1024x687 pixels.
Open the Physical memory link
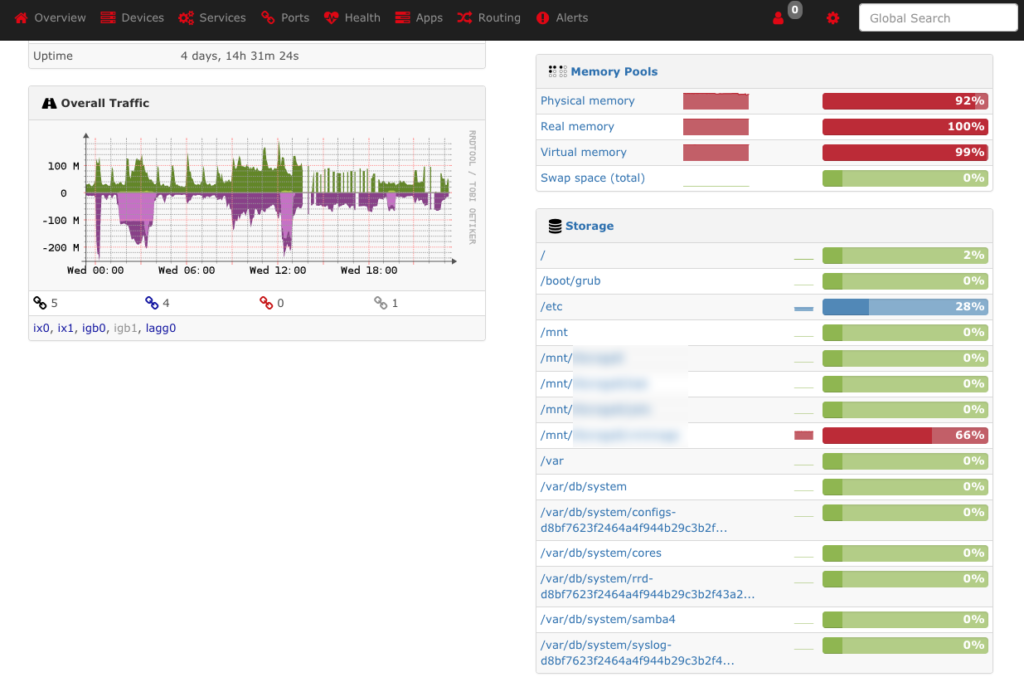587,101
